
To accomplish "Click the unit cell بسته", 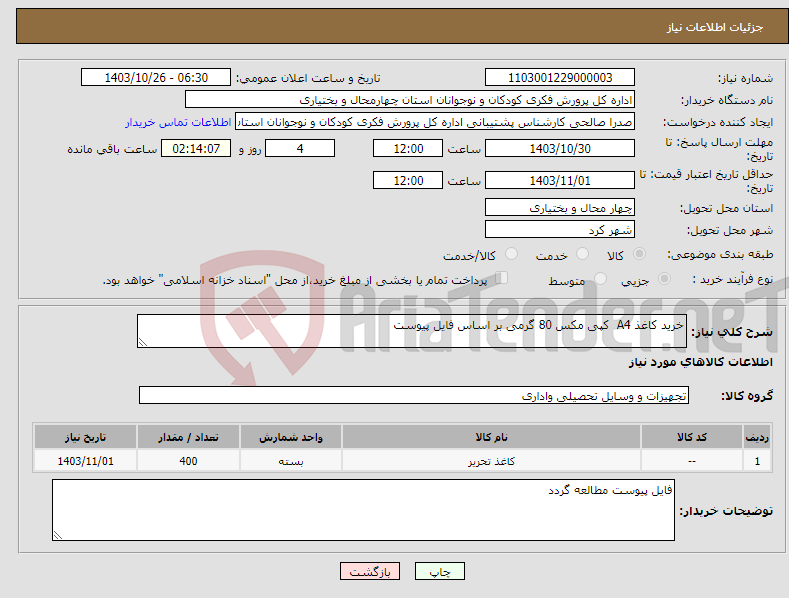I will (x=291, y=461).
